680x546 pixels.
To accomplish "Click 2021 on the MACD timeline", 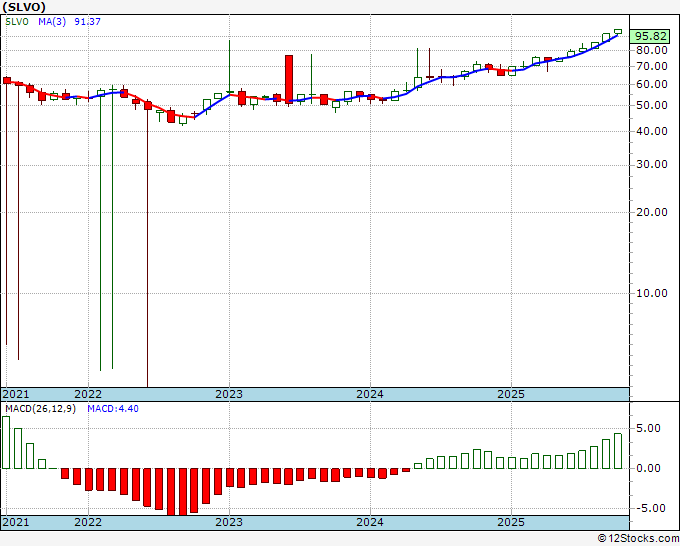I will point(16,522).
